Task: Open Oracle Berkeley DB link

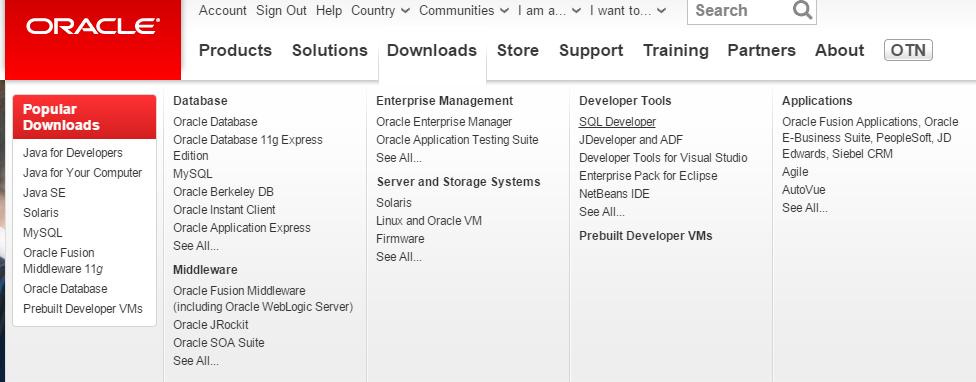Action: (223, 192)
